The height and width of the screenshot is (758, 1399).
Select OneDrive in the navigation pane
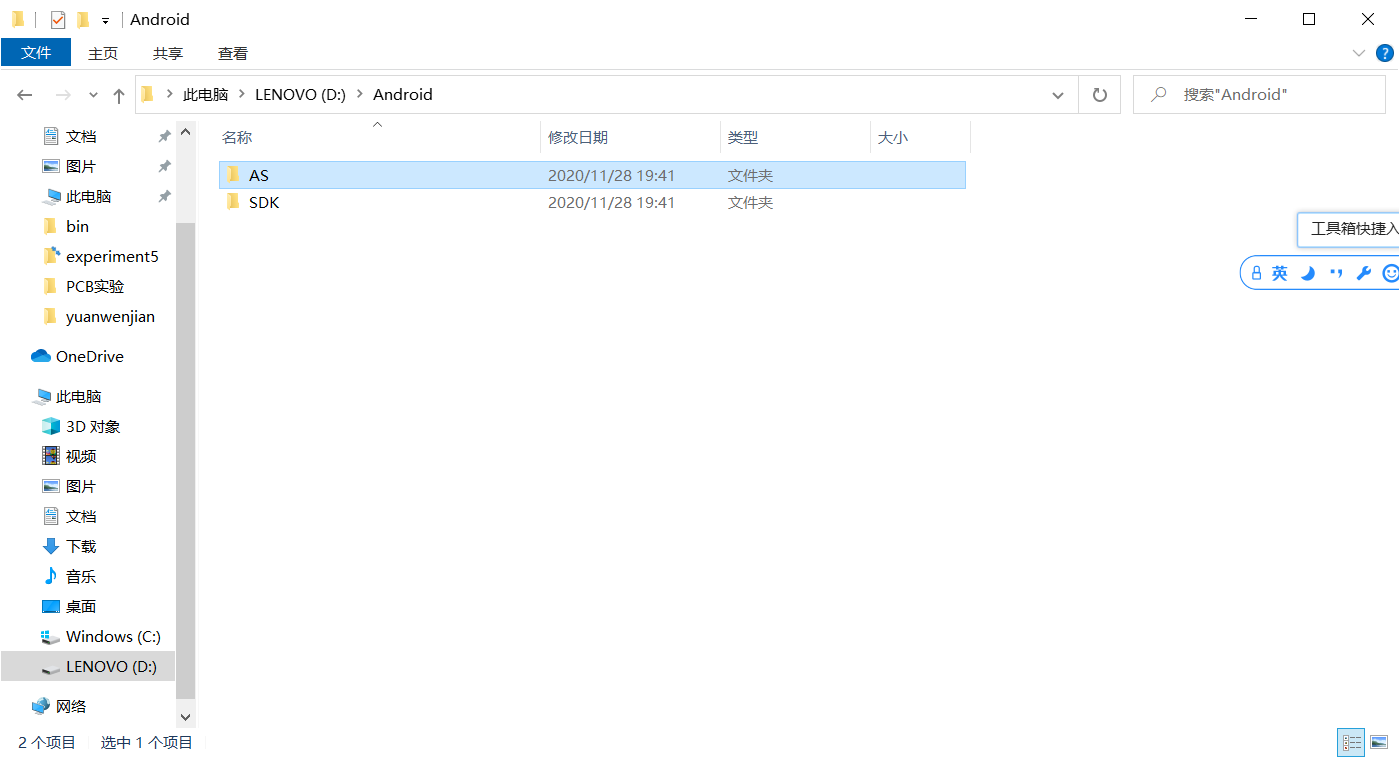(89, 356)
